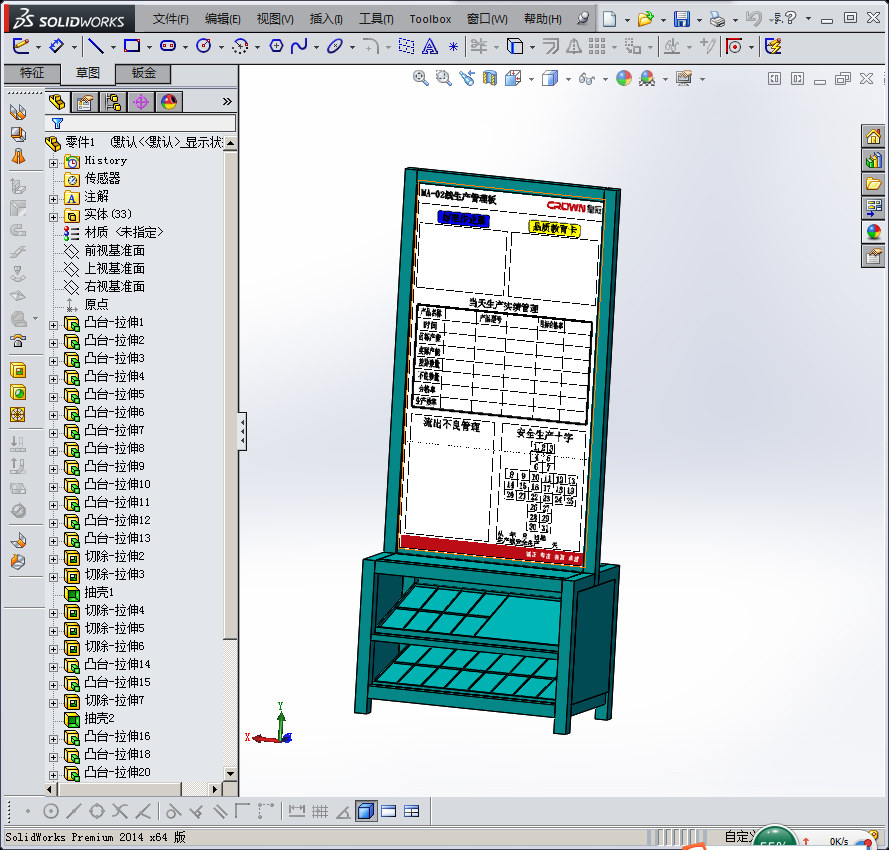Expand the History tree node
Viewport: 889px width, 850px height.
53,163
